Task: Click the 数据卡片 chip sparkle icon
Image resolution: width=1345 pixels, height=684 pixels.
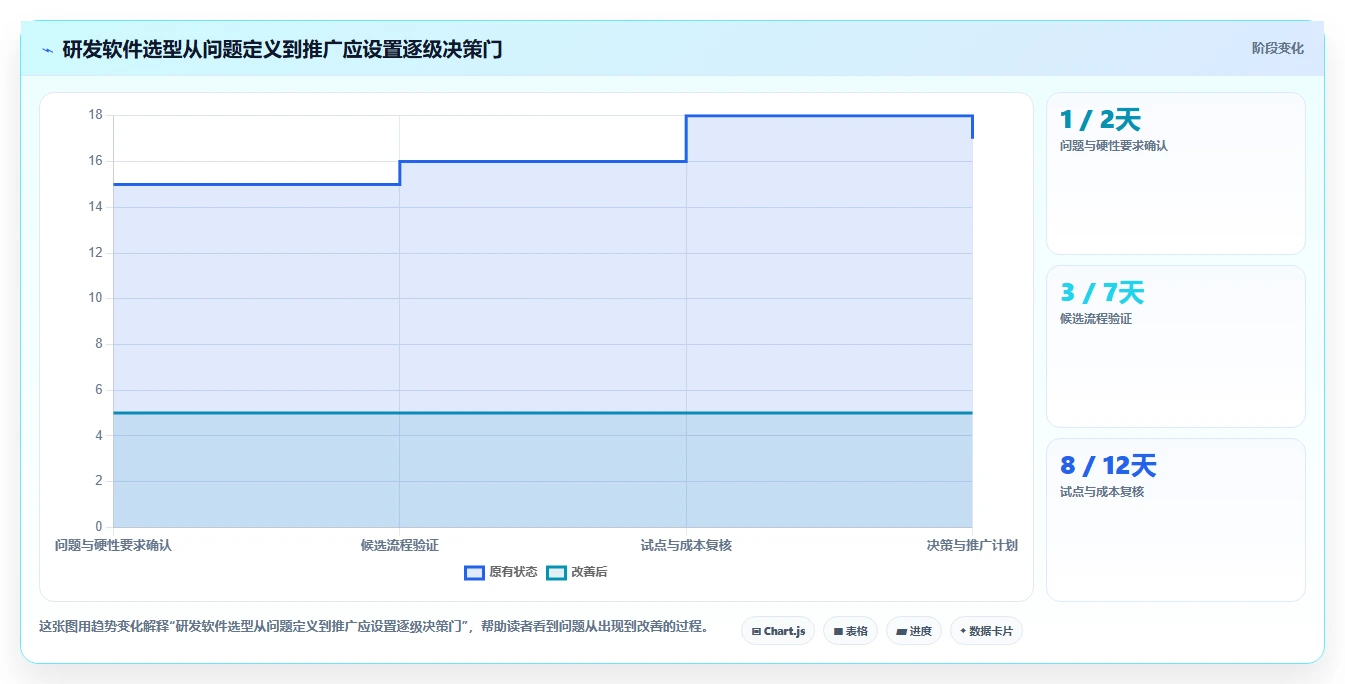Action: [963, 631]
